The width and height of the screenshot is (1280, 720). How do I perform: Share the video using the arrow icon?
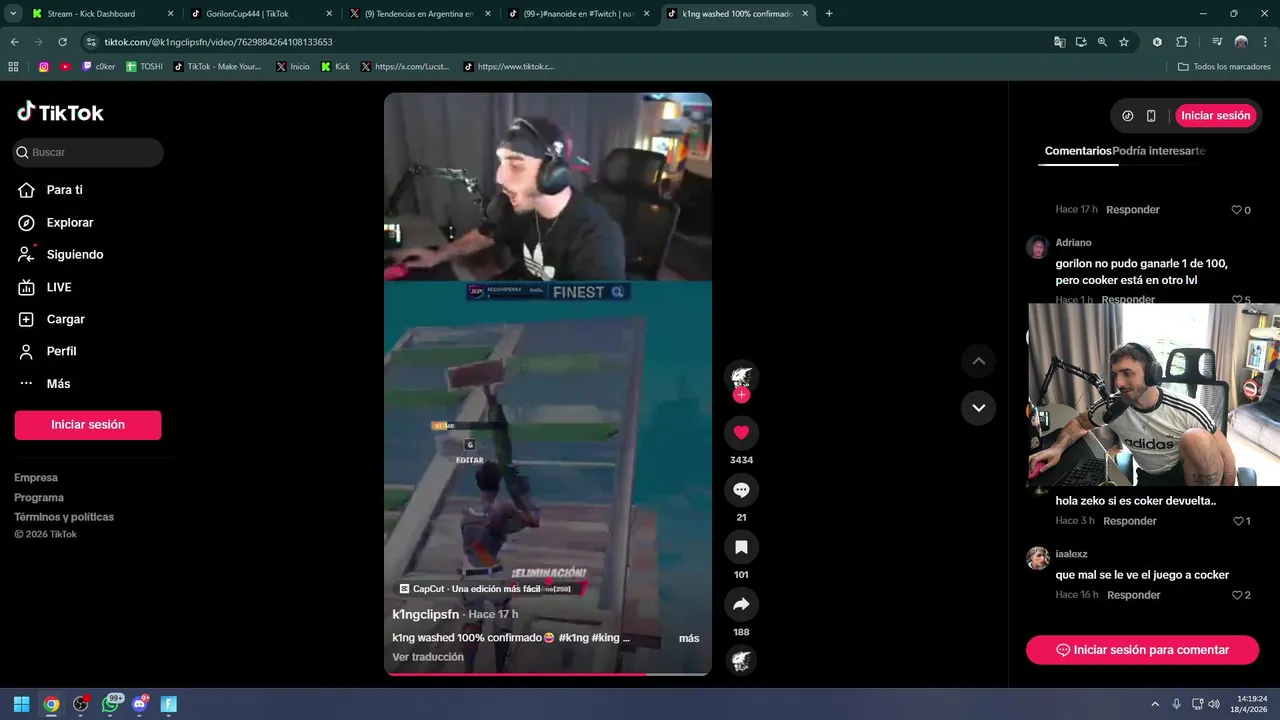pos(741,604)
